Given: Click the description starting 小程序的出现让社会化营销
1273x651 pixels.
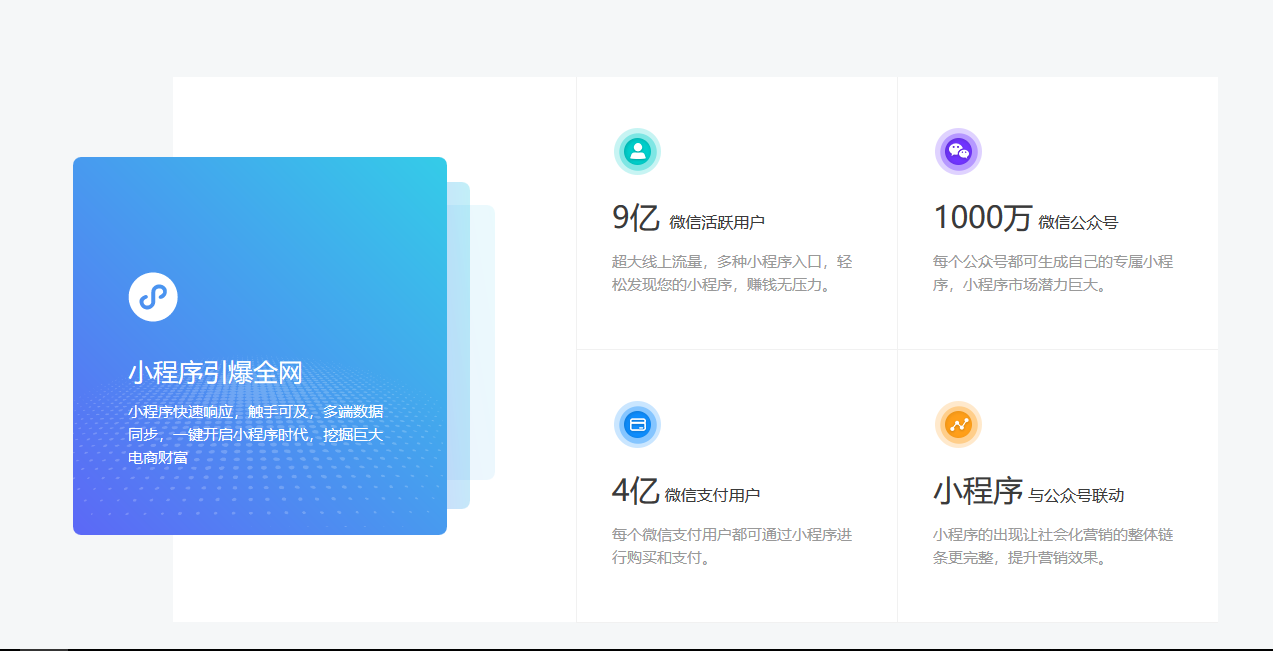Looking at the screenshot, I should click(1053, 546).
